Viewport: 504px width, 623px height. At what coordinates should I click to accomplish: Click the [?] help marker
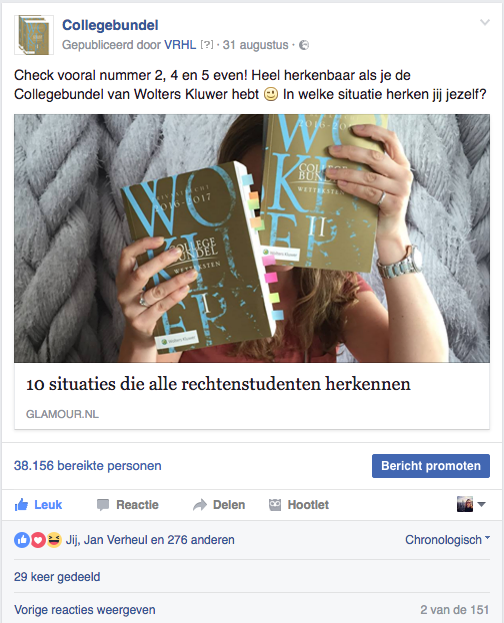[207, 45]
